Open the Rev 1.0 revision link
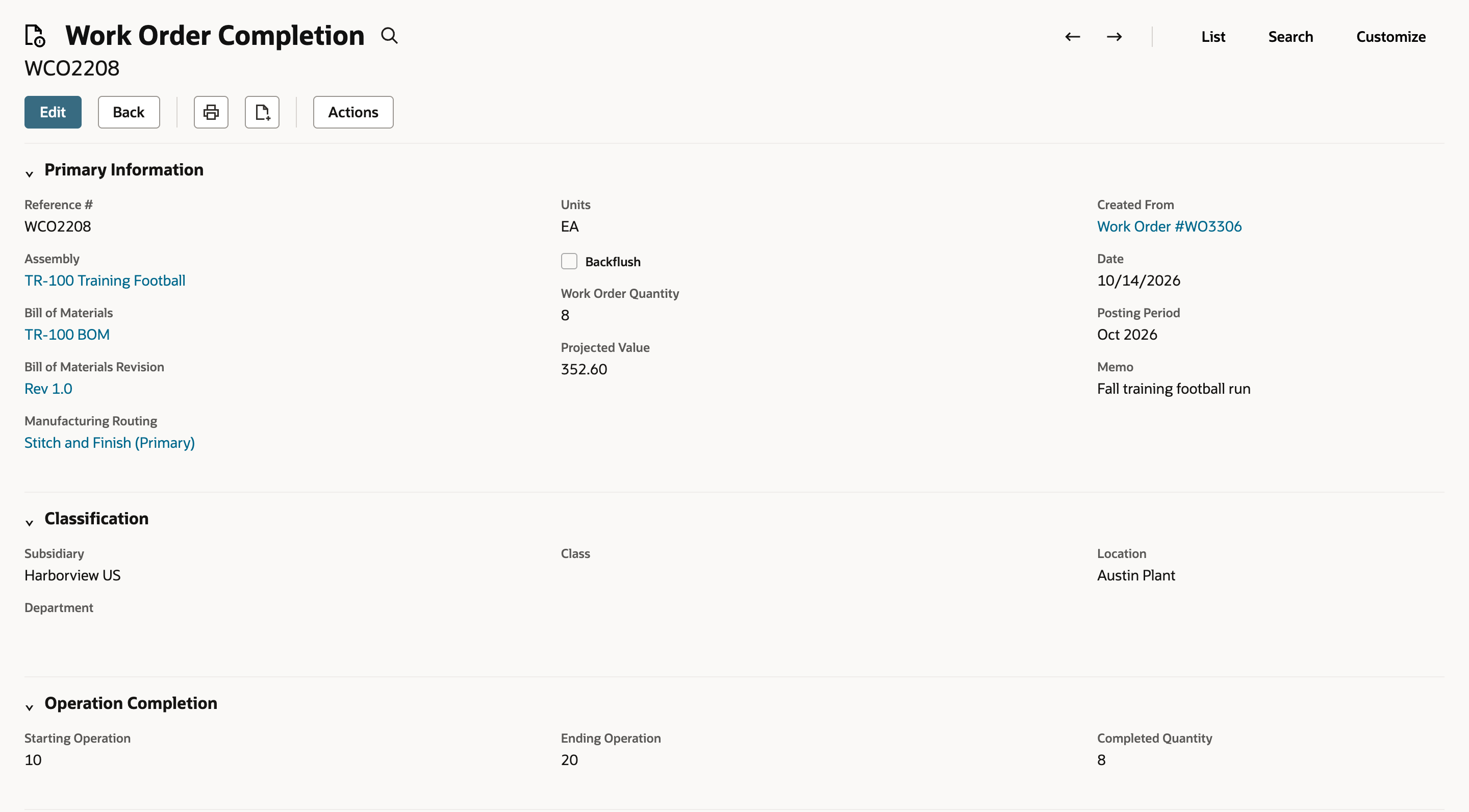The image size is (1469, 812). (48, 389)
